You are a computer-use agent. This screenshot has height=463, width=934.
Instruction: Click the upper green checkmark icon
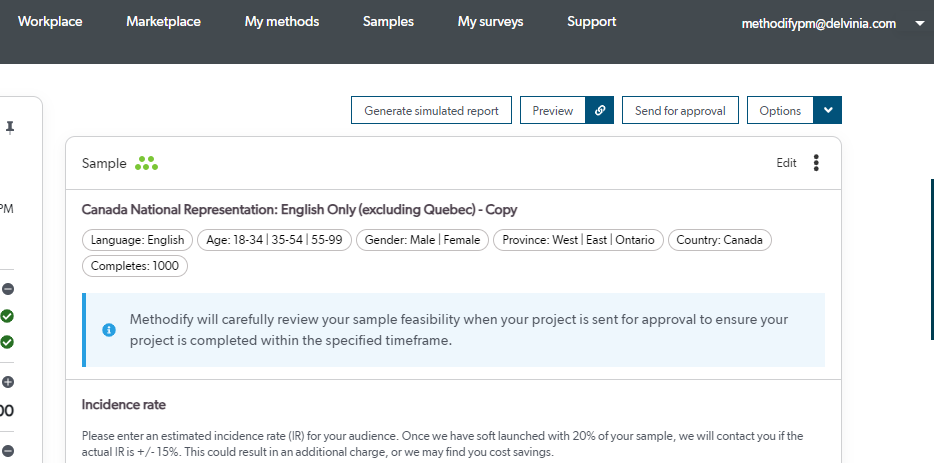click(7, 316)
